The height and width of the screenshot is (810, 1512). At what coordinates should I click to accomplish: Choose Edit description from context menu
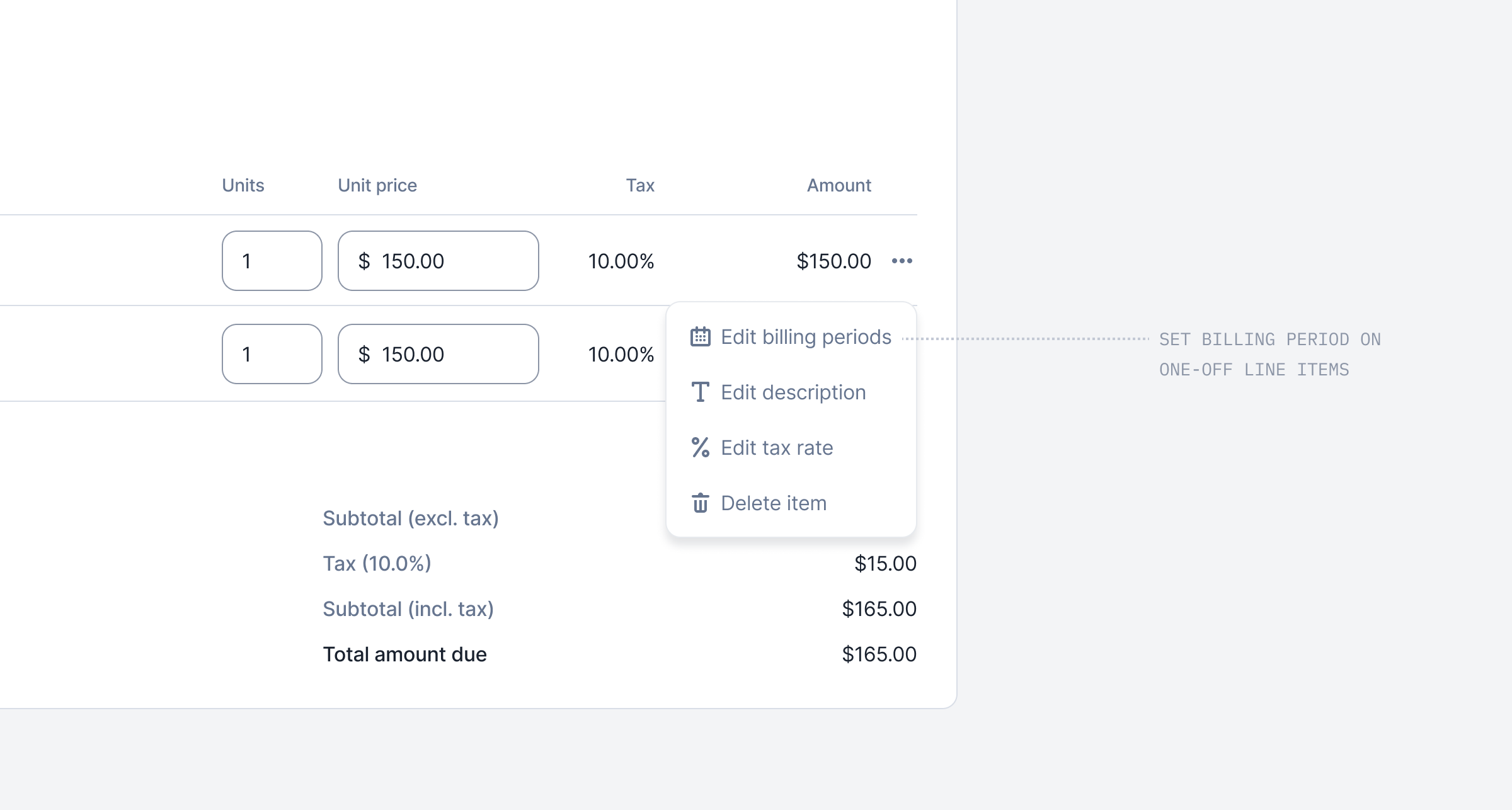(x=793, y=392)
